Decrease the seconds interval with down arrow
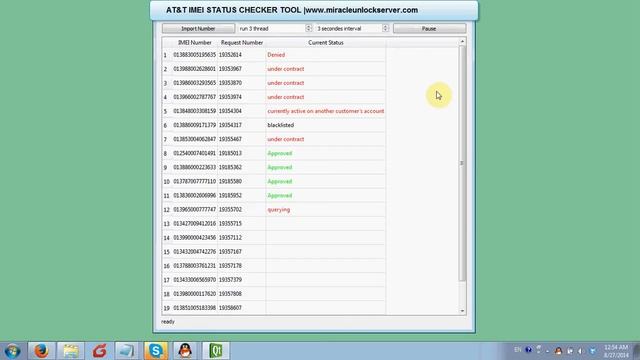This screenshot has width=640, height=360. 385,31
